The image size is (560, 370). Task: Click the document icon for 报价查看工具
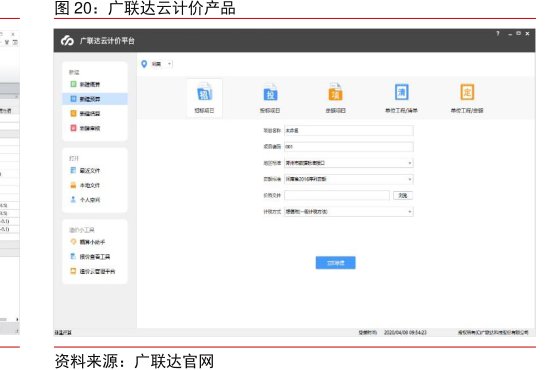pyautogui.click(x=73, y=256)
